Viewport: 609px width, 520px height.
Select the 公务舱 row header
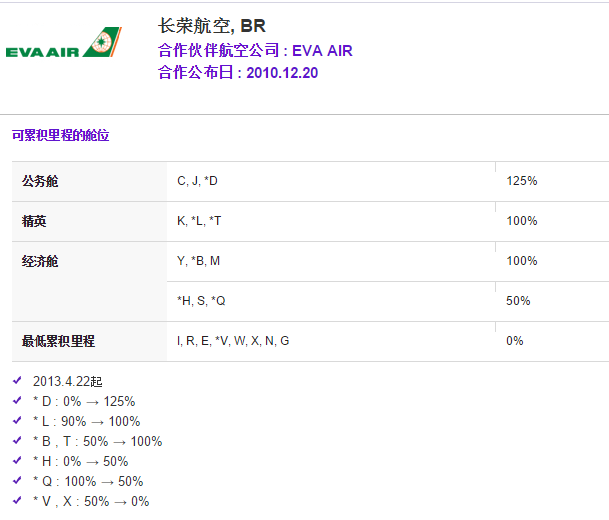click(x=40, y=181)
